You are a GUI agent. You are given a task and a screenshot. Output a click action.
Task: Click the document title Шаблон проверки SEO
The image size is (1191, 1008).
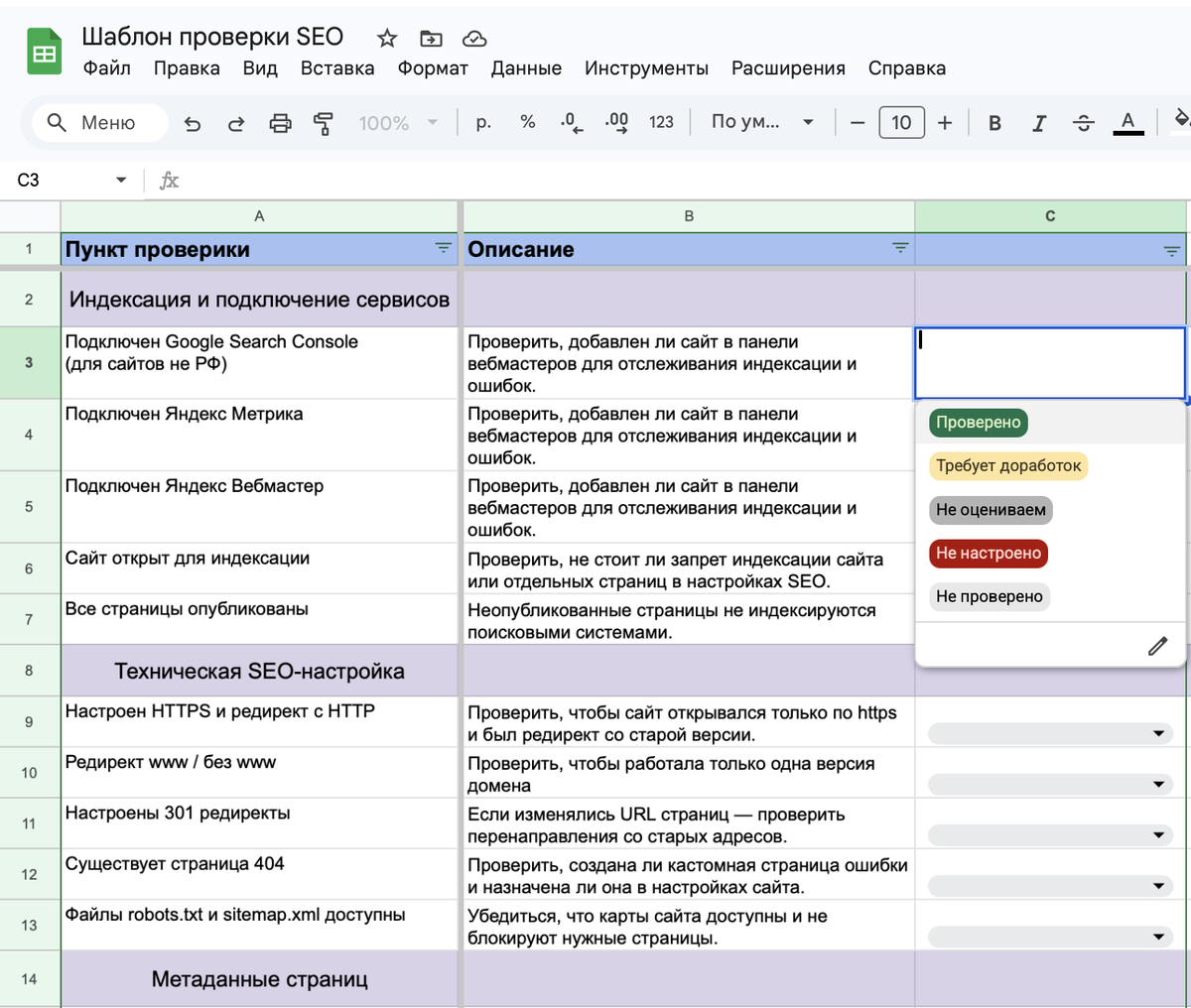point(212,37)
